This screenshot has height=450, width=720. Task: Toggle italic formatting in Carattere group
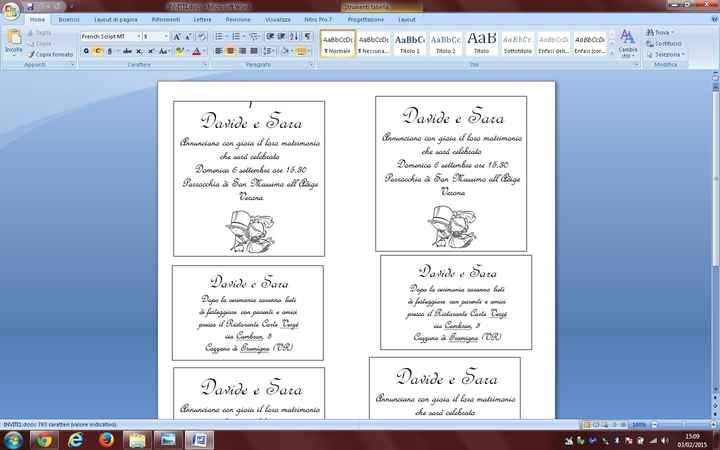click(x=99, y=51)
